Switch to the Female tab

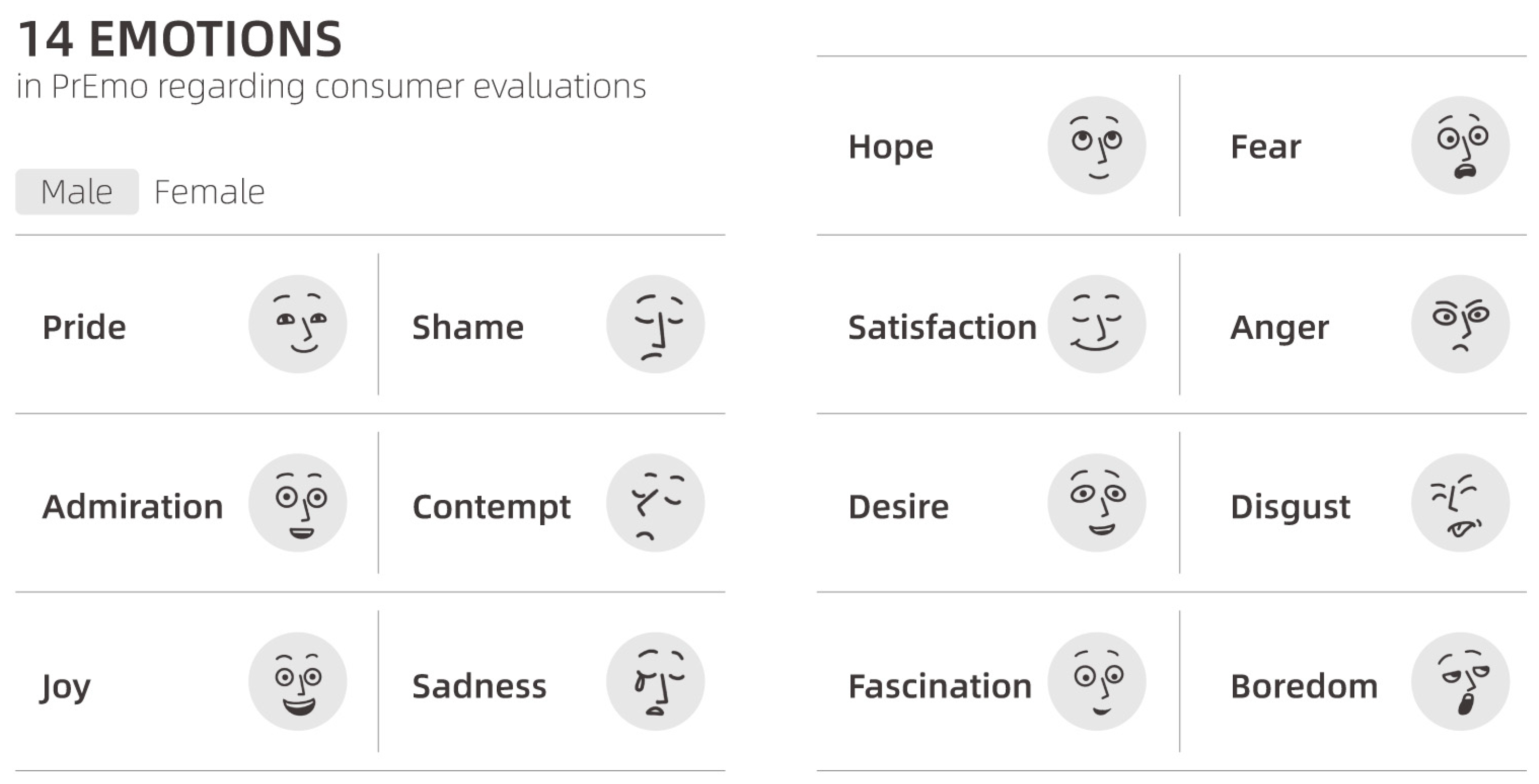[209, 192]
